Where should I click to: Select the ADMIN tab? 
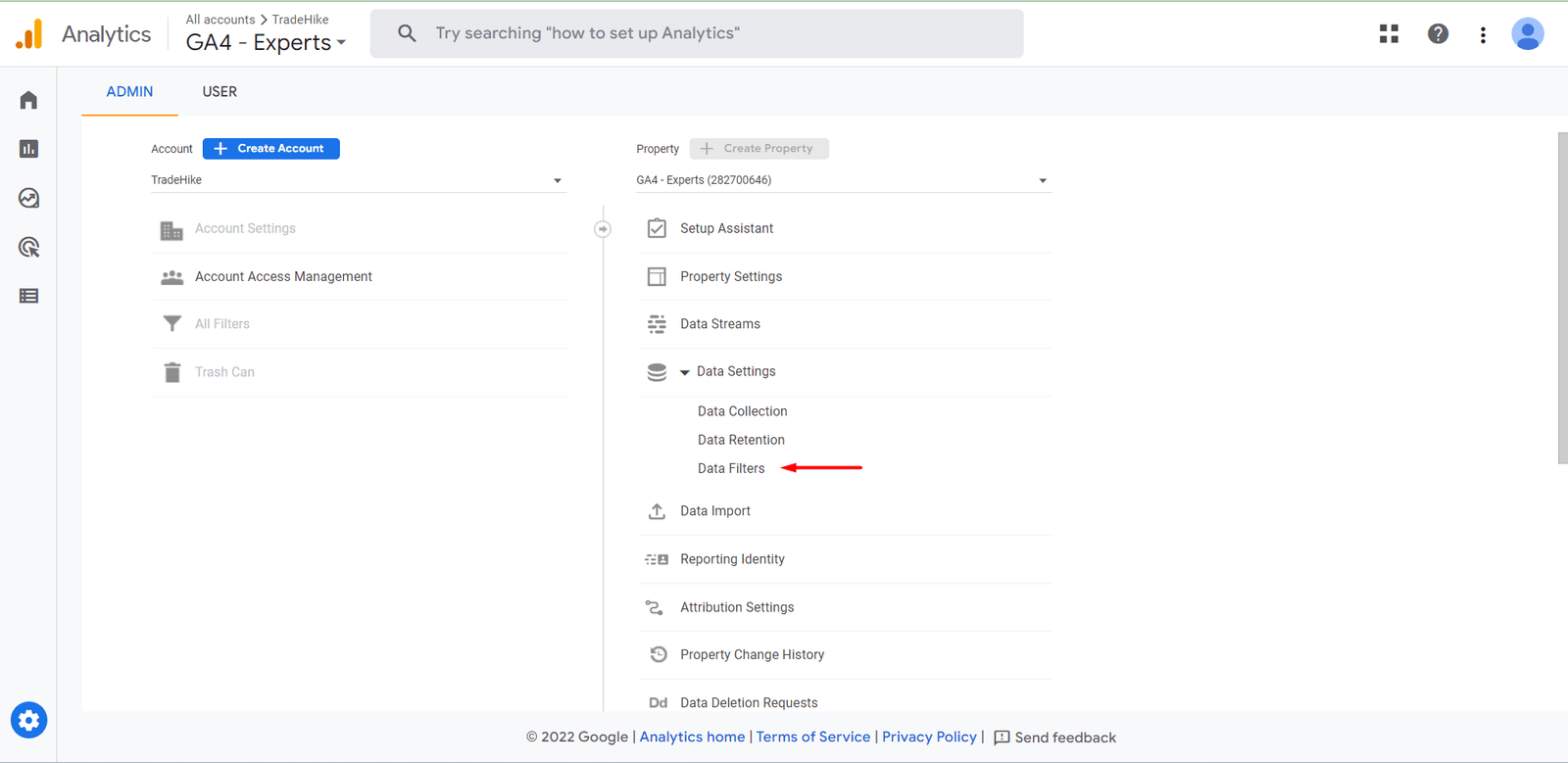[129, 92]
